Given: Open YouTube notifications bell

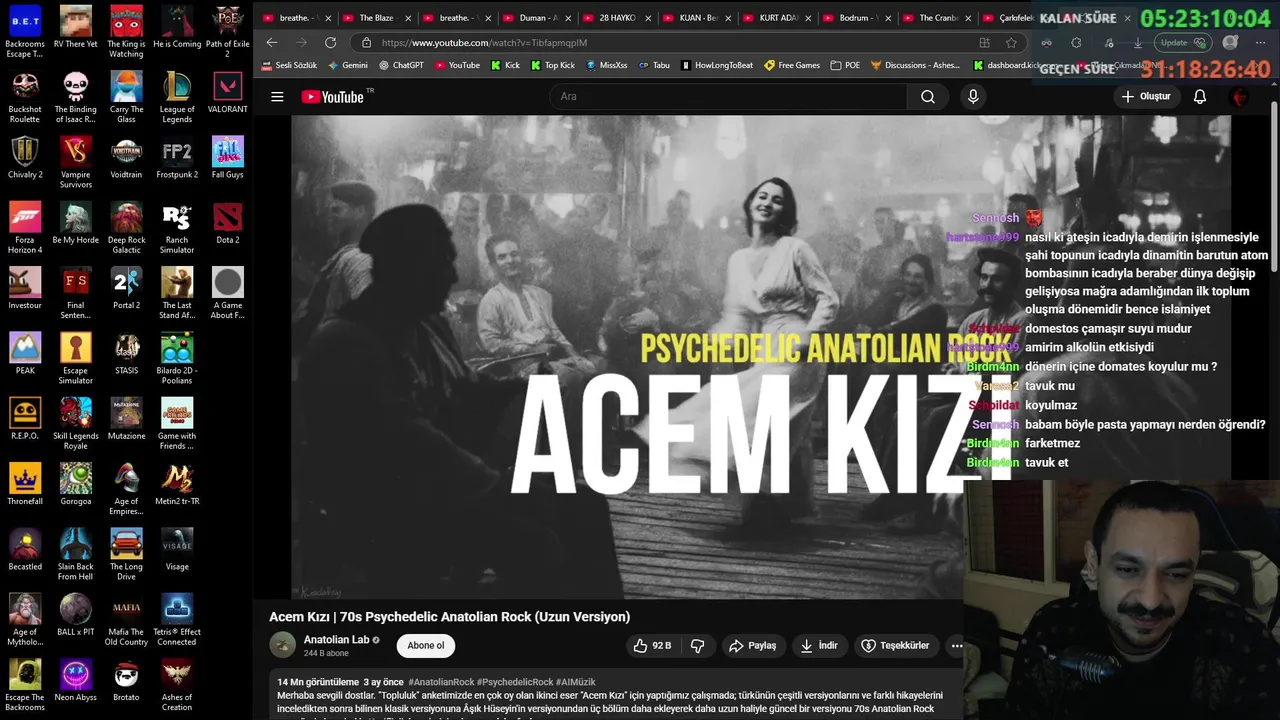Looking at the screenshot, I should 1200,97.
